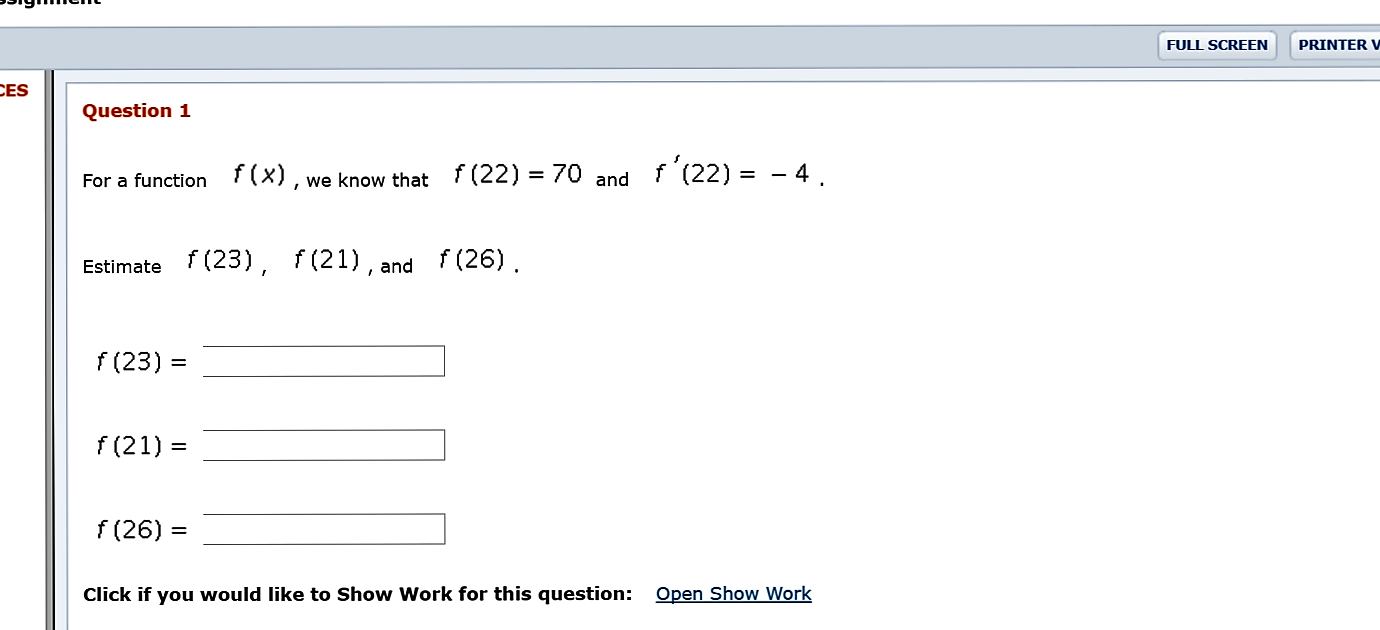Click the FULL SCREEN button
This screenshot has height=630, width=1380.
1216,45
